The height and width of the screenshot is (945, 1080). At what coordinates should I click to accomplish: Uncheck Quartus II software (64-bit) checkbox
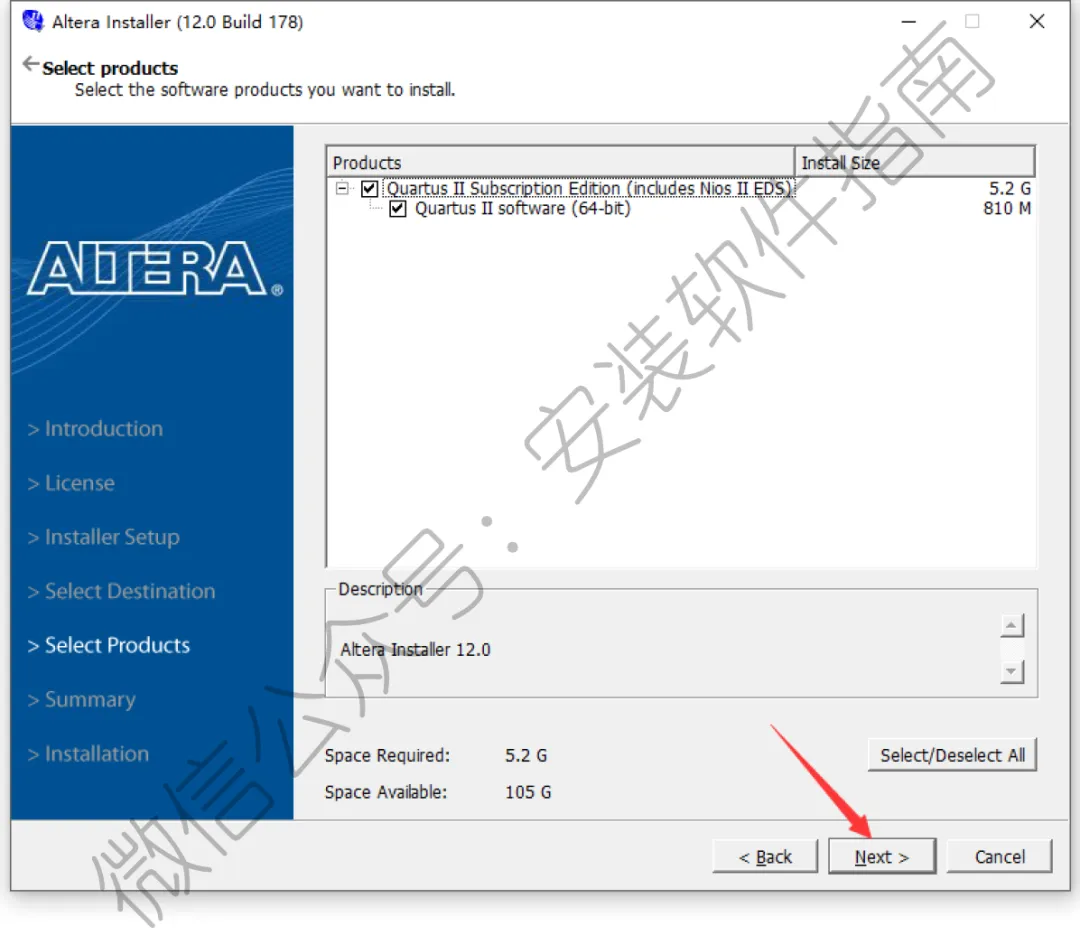[397, 208]
